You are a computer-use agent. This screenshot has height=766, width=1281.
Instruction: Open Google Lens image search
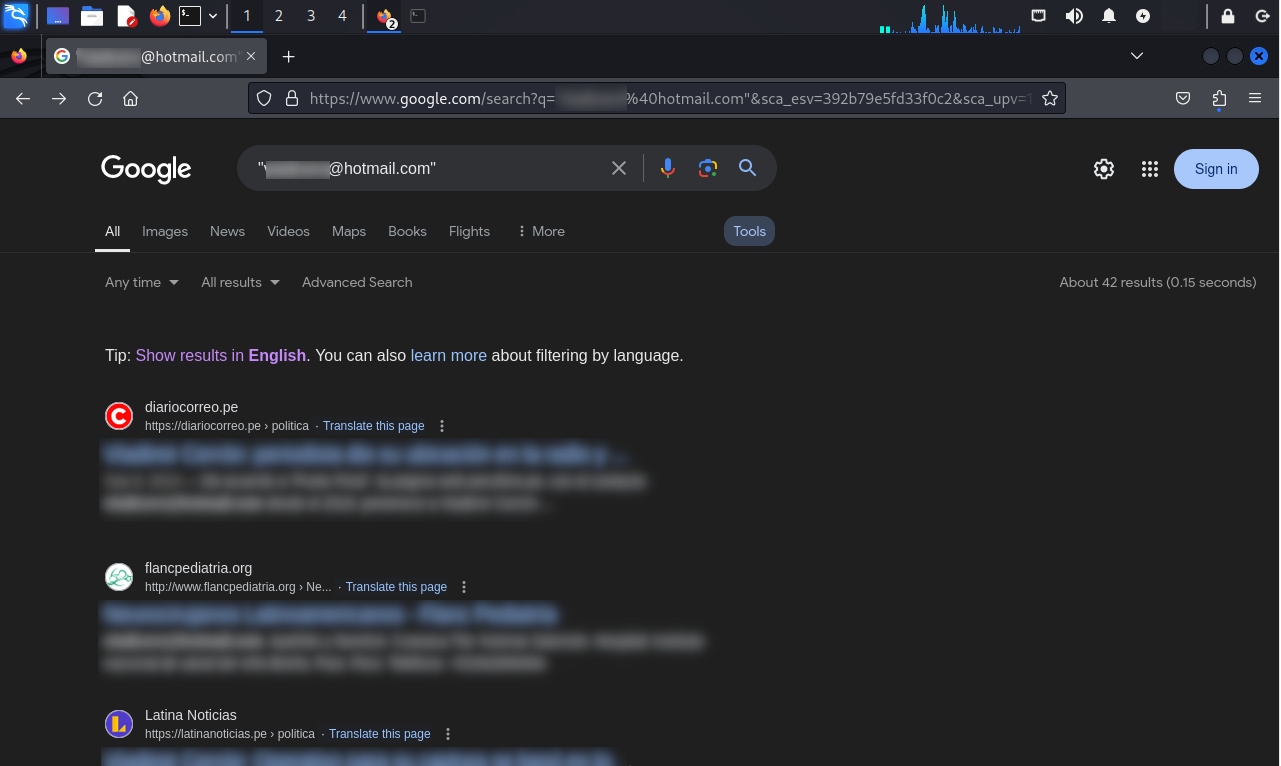[x=708, y=168]
